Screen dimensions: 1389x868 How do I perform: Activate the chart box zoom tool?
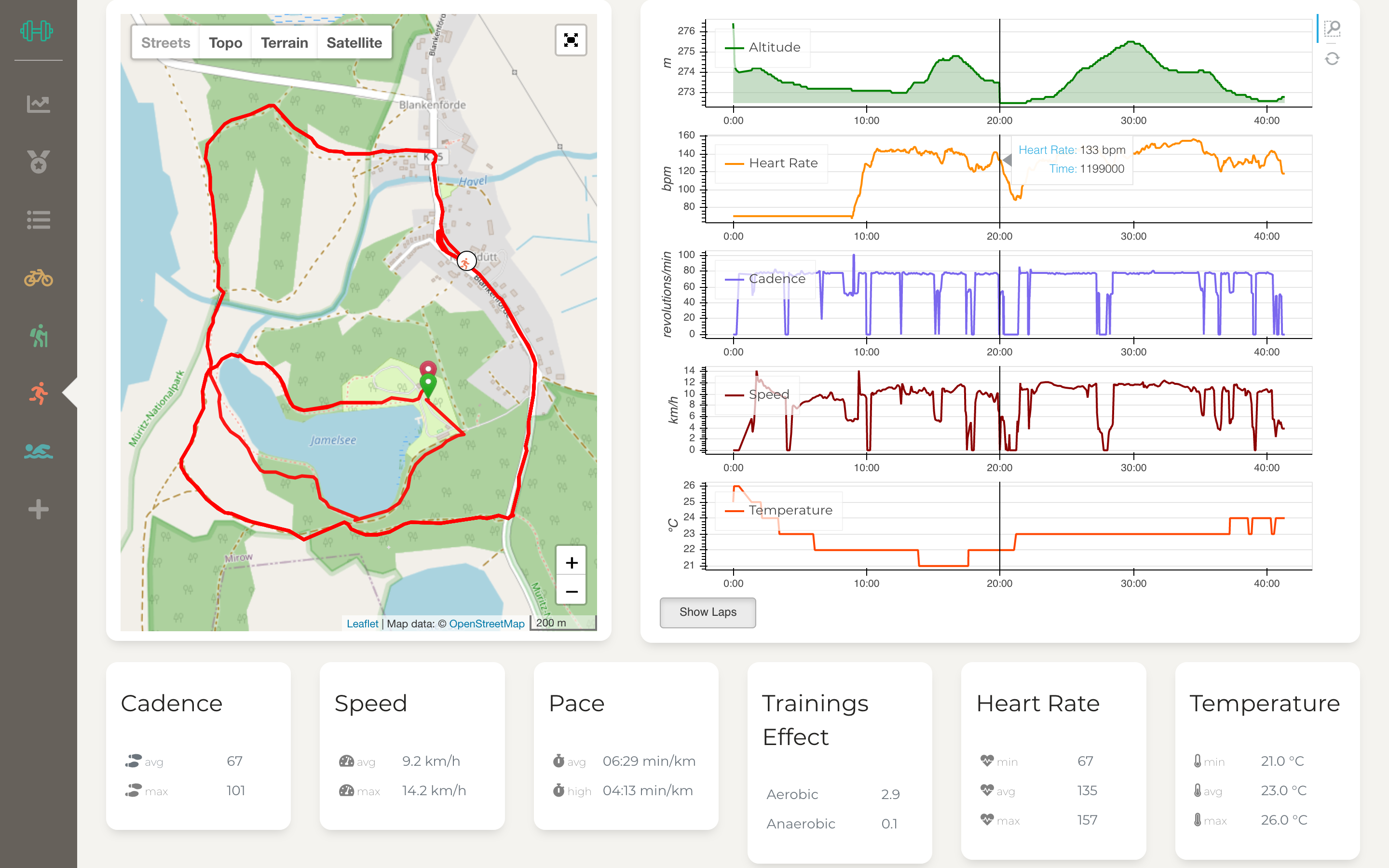(1332, 28)
